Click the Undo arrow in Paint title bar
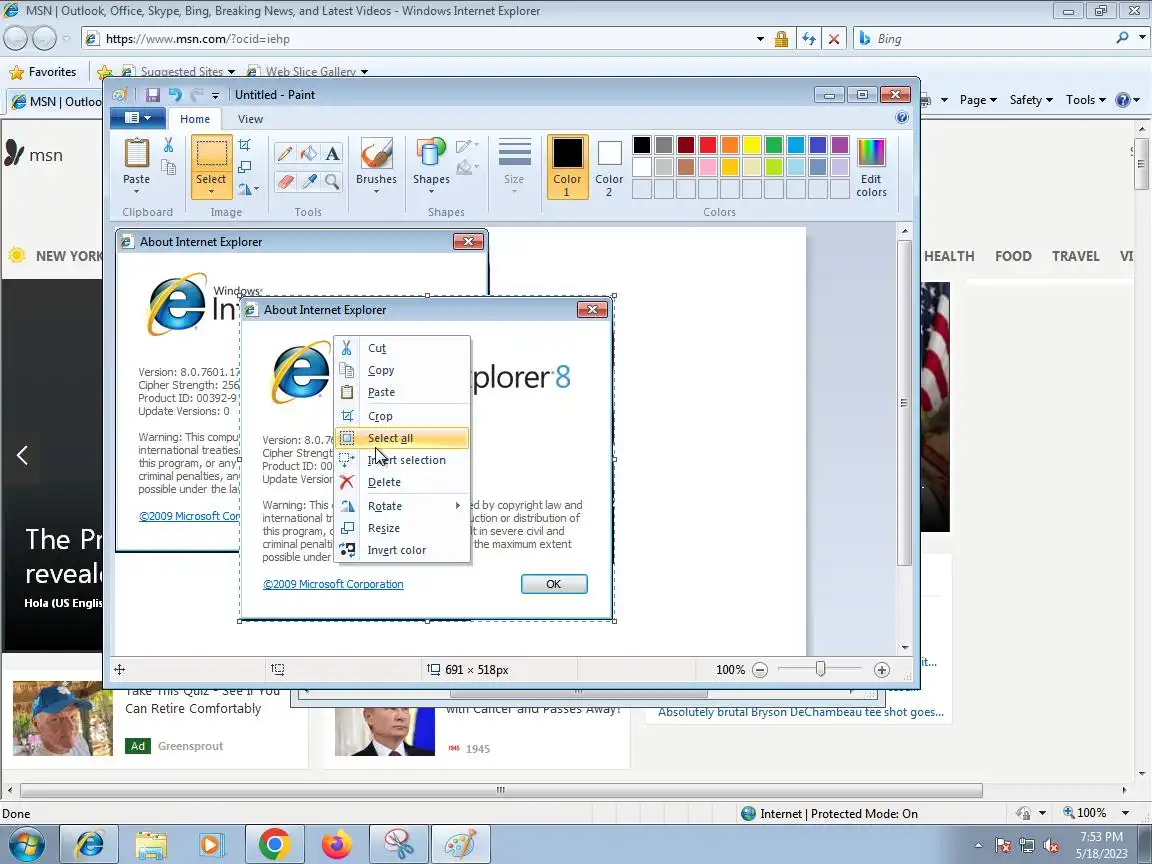This screenshot has height=864, width=1152. coord(175,95)
